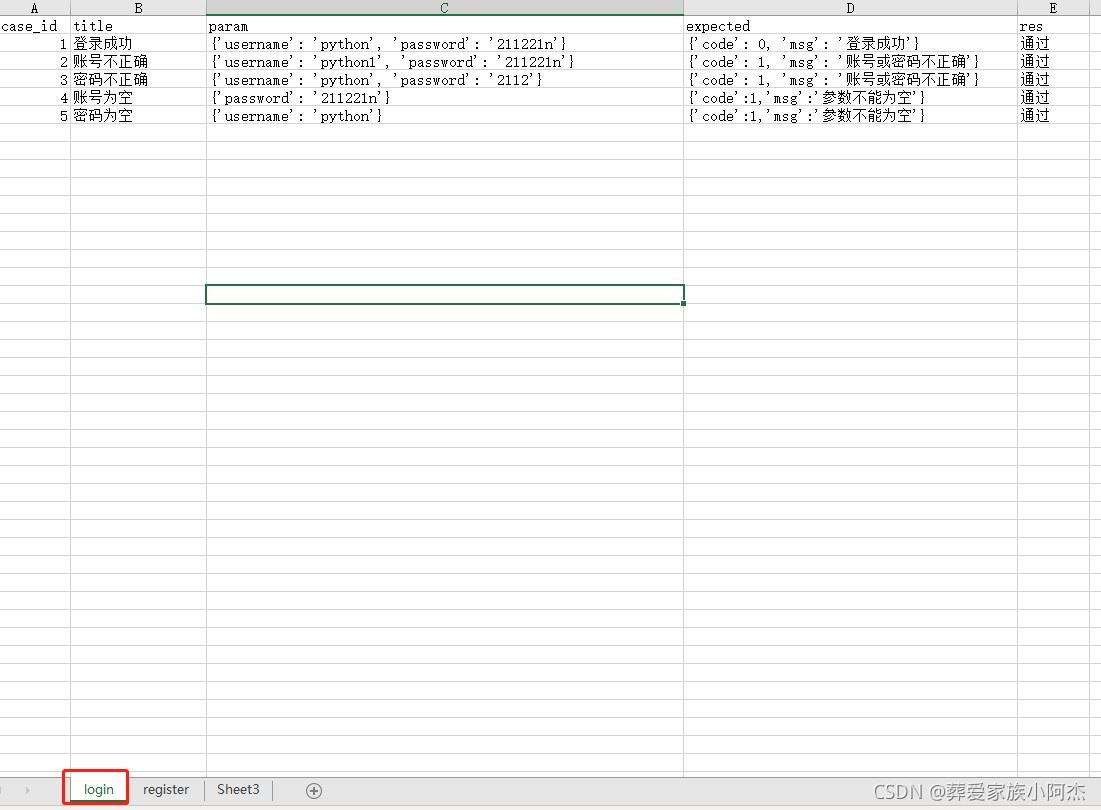Select the expected header cell
The height and width of the screenshot is (810, 1101).
[850, 26]
